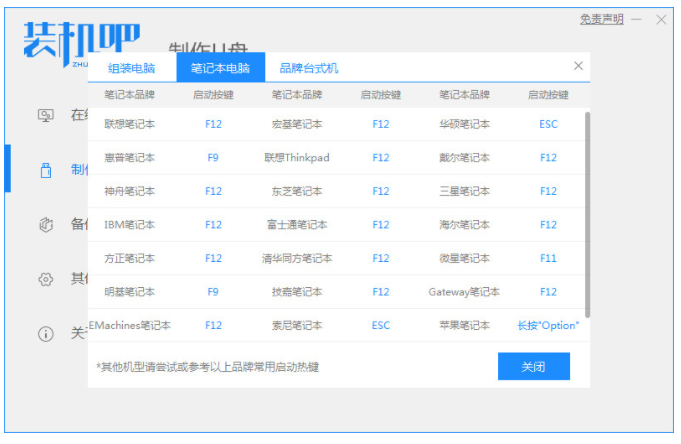This screenshot has height=444, width=681.
Task: Click the gear icon in left sidebar
Action: click(x=45, y=279)
